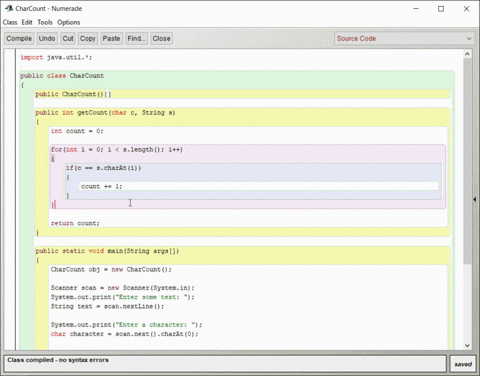
Task: Click the for loop header line
Action: pyautogui.click(x=117, y=150)
